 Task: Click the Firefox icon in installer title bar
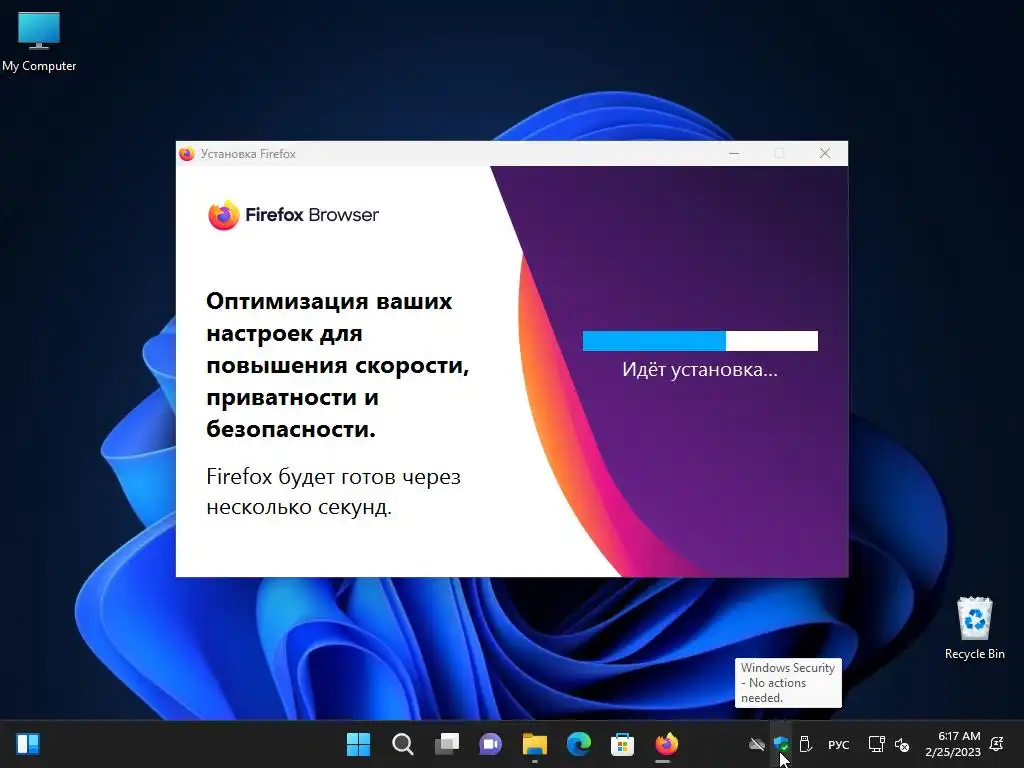pyautogui.click(x=187, y=153)
